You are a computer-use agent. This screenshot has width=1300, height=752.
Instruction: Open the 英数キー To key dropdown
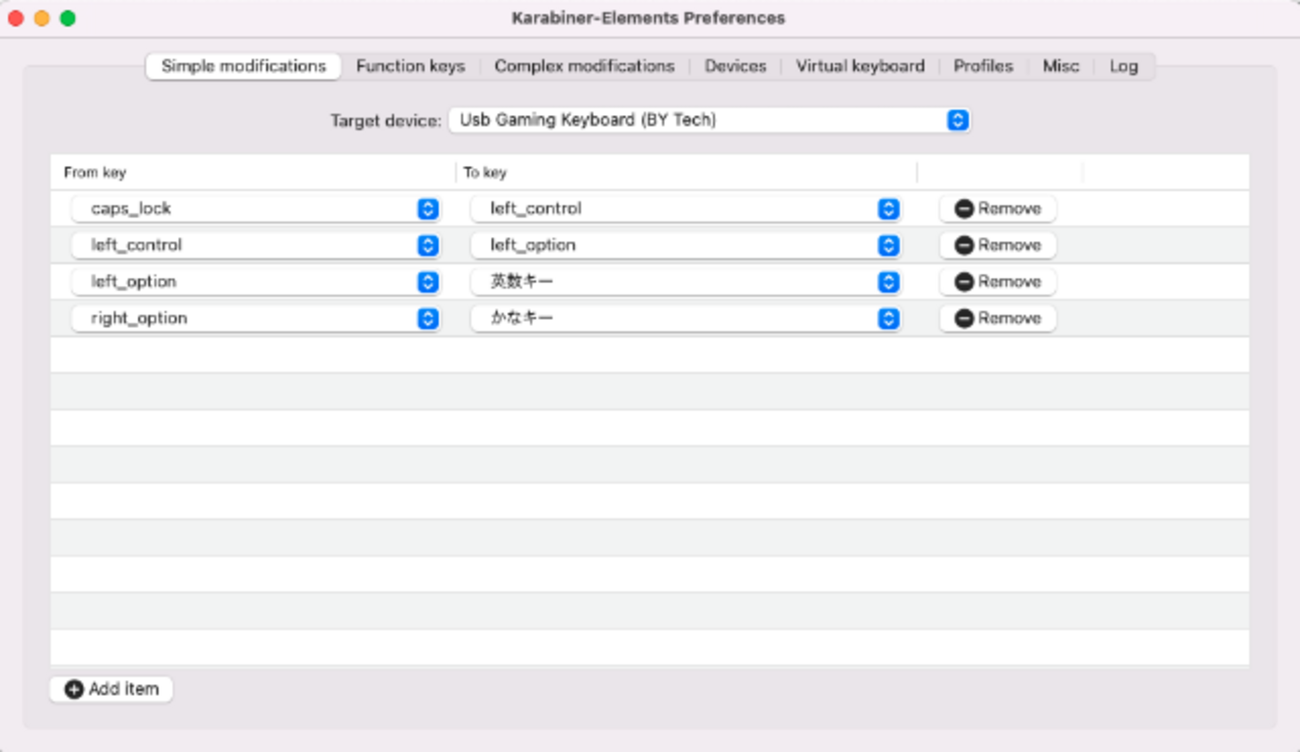tap(685, 282)
